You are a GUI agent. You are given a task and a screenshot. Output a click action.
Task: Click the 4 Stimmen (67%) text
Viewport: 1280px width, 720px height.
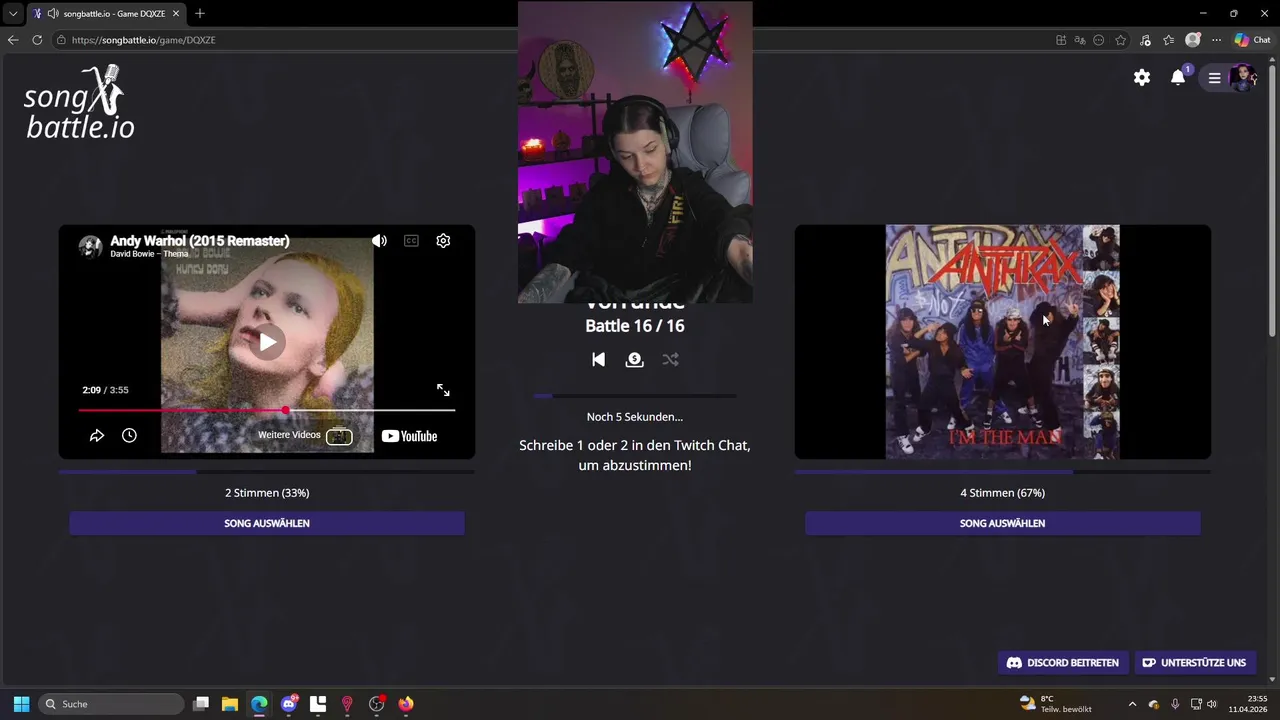(1002, 493)
